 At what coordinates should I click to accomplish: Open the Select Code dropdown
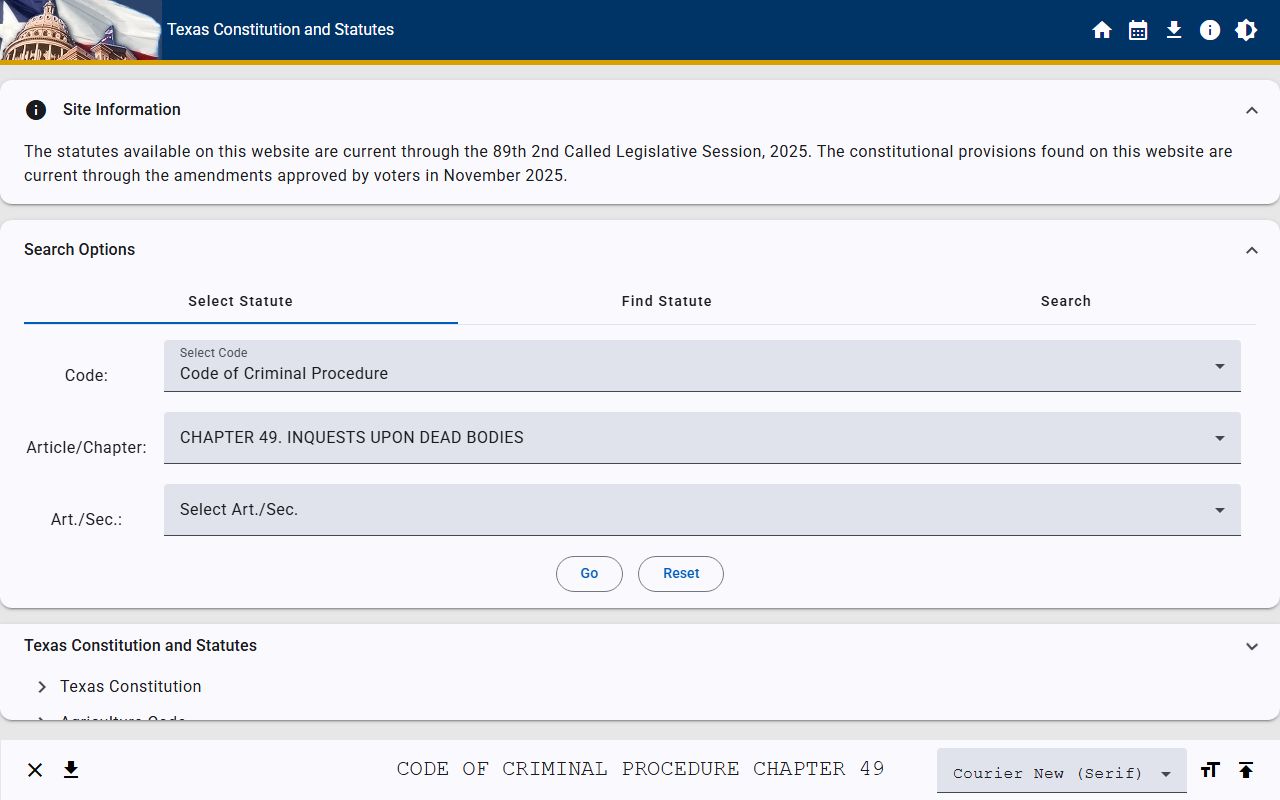(702, 366)
